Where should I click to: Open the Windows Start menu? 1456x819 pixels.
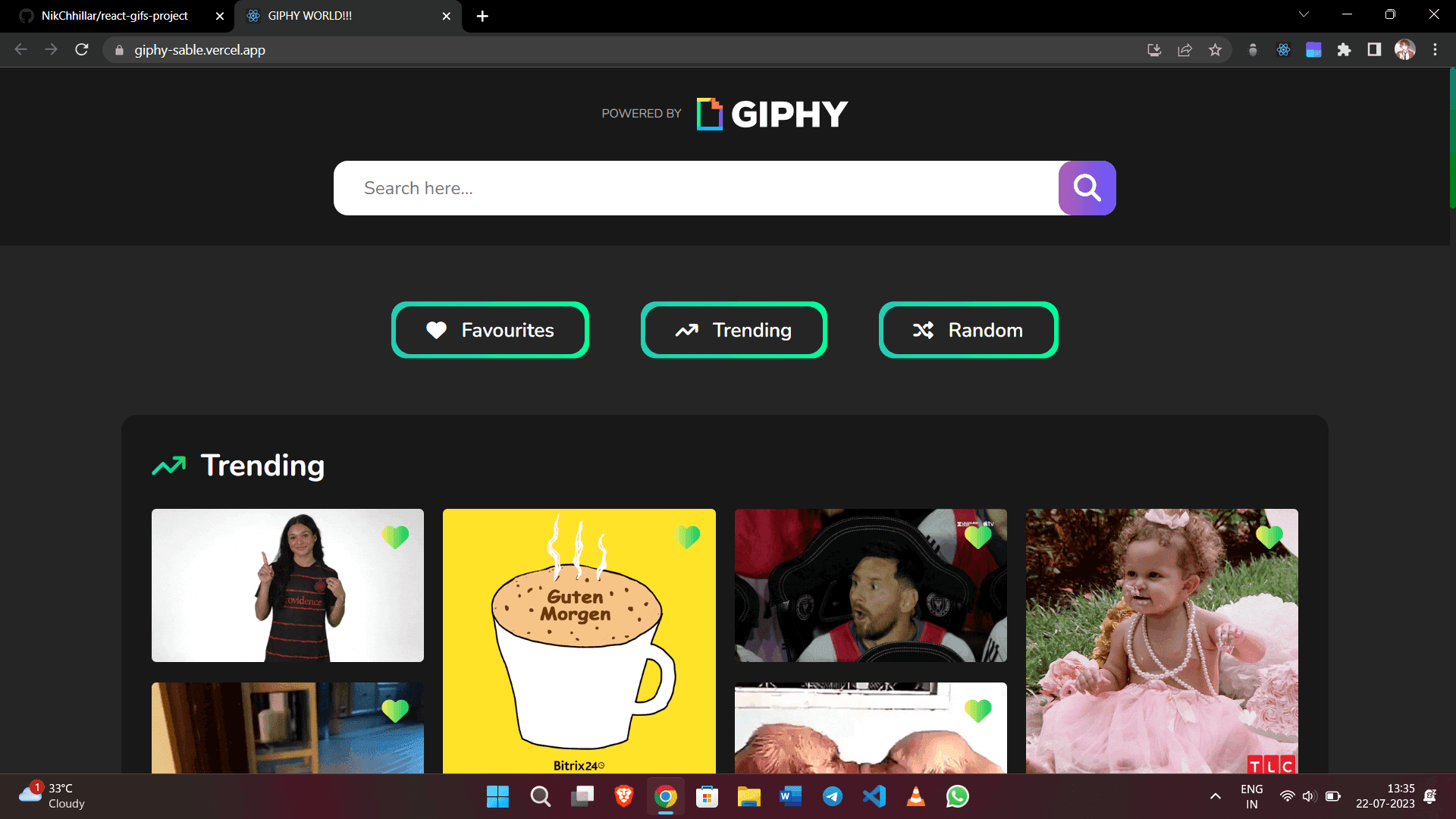(x=497, y=796)
